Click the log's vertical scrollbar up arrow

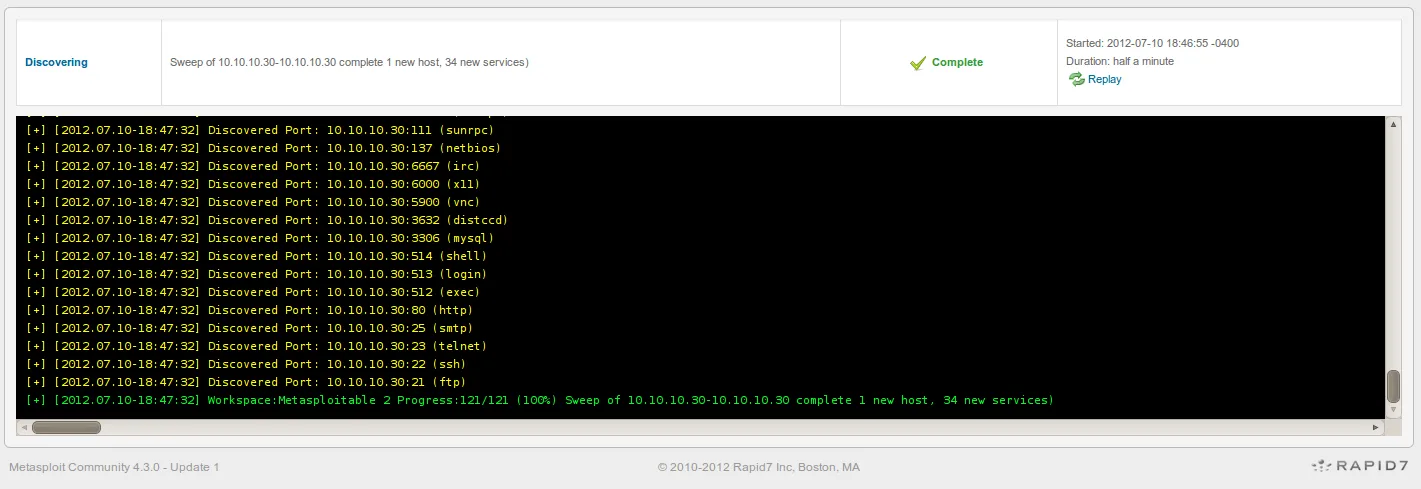(x=1393, y=124)
